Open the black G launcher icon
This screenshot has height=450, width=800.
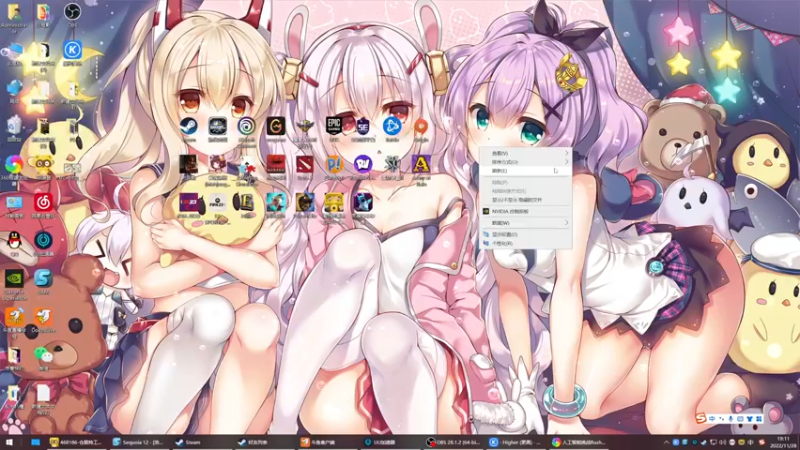[276, 128]
